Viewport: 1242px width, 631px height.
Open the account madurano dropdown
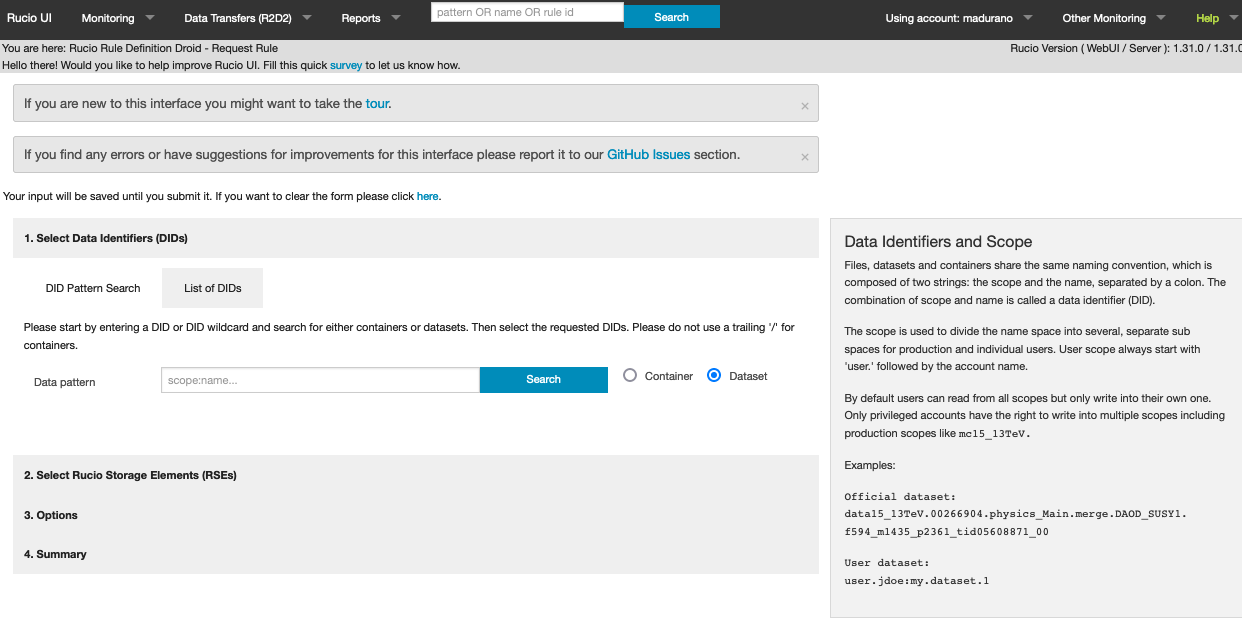click(957, 18)
